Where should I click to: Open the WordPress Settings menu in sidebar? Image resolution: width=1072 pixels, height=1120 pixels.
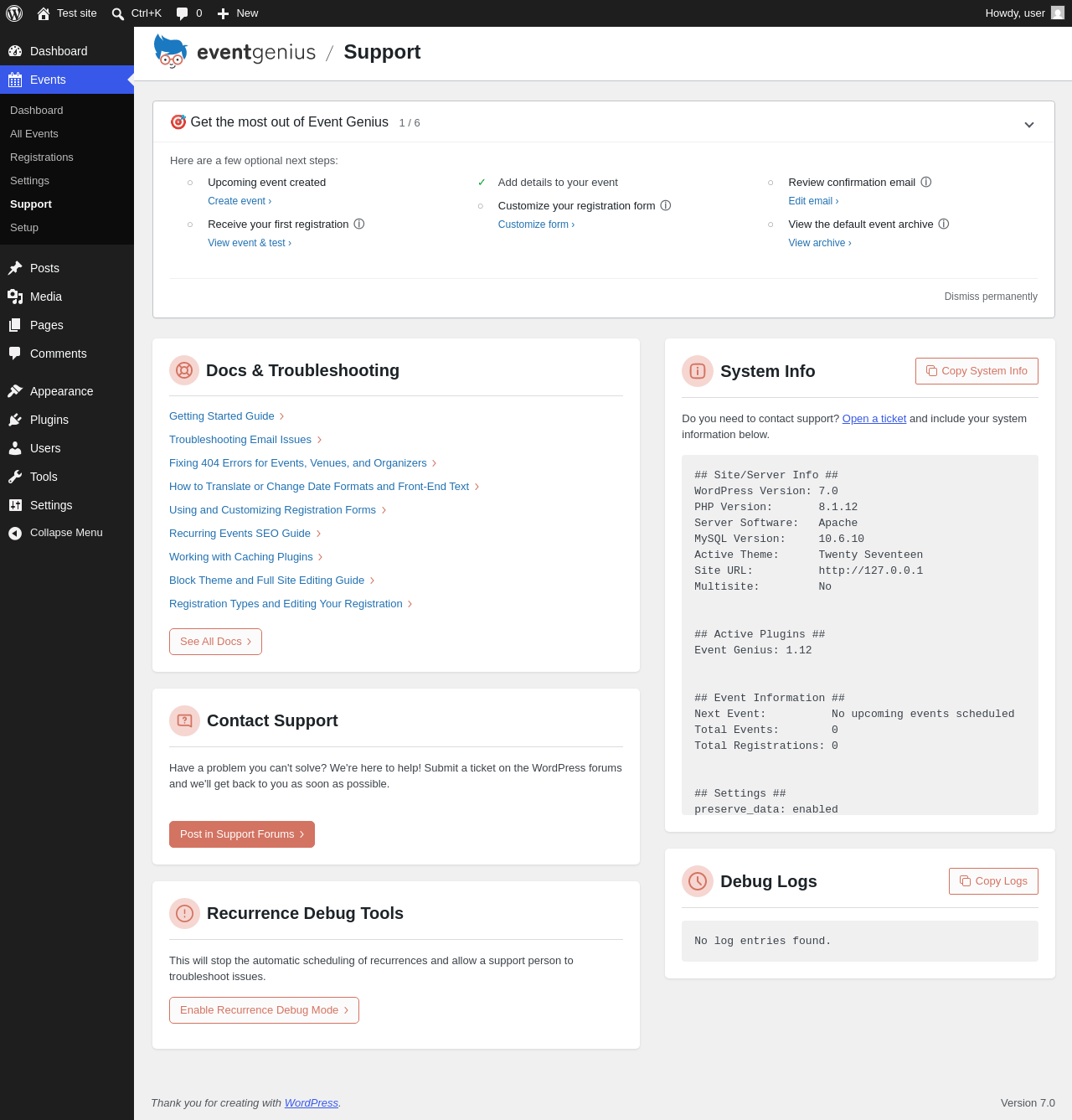click(67, 505)
